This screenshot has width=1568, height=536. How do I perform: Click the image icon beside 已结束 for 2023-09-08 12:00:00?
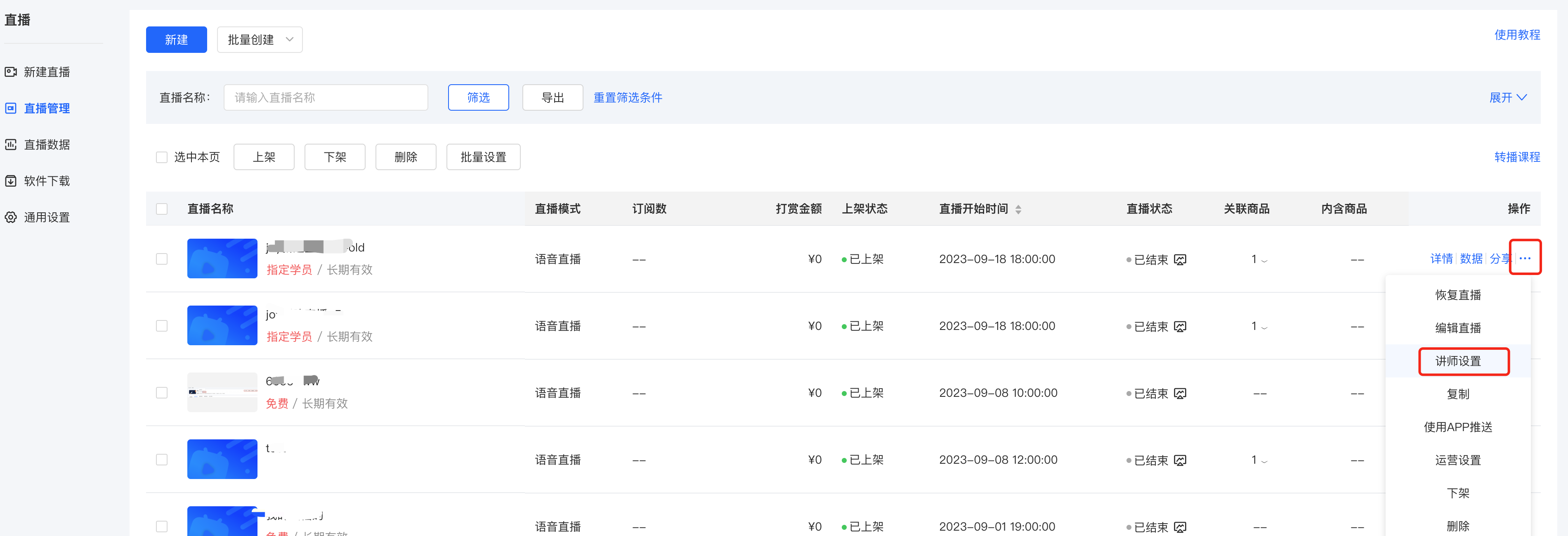click(x=1180, y=460)
